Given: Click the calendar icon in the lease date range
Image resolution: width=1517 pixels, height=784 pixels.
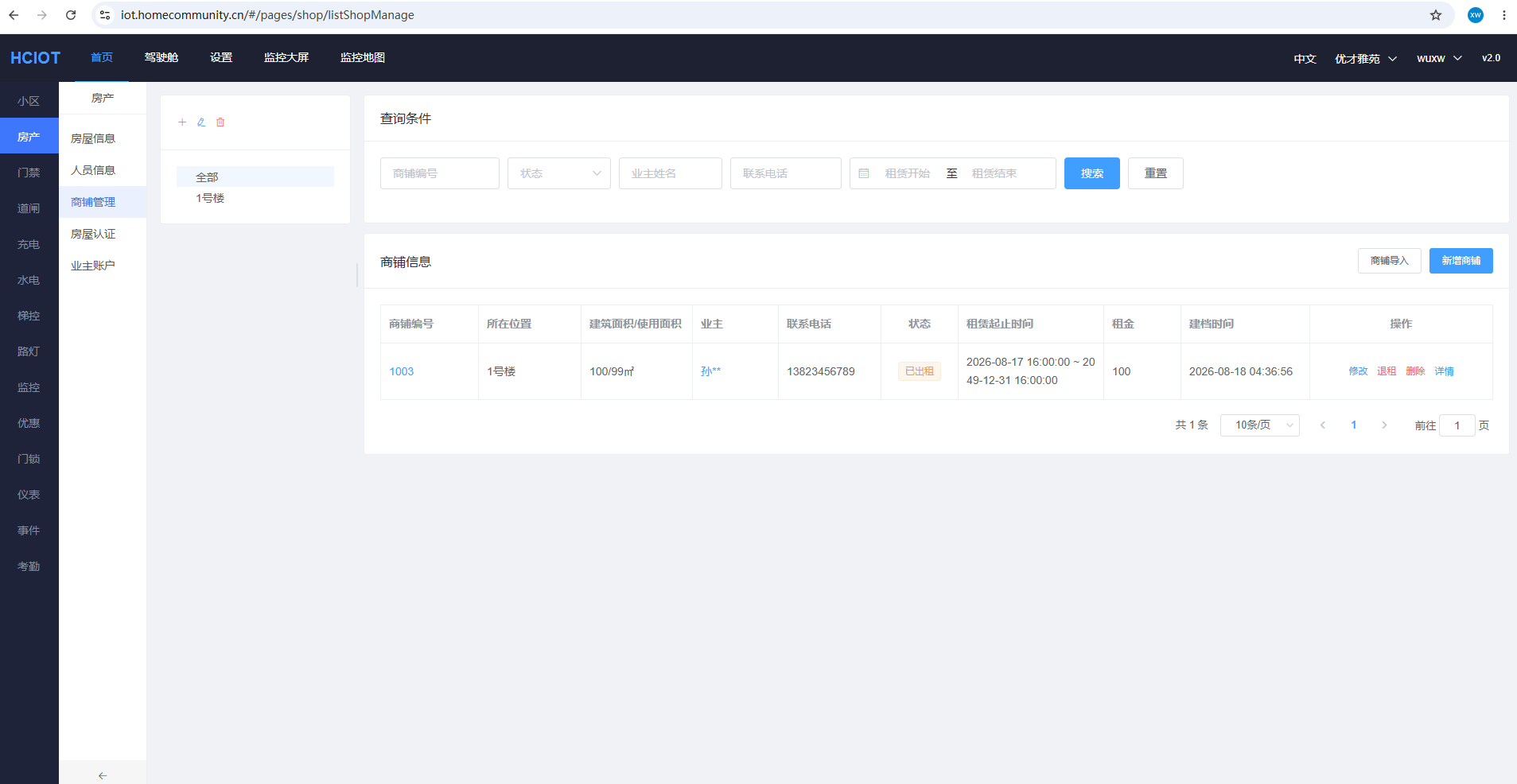Looking at the screenshot, I should (864, 173).
